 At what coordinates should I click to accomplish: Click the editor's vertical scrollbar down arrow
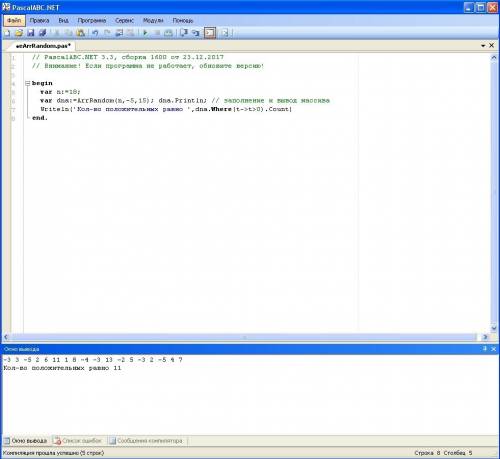[494, 328]
